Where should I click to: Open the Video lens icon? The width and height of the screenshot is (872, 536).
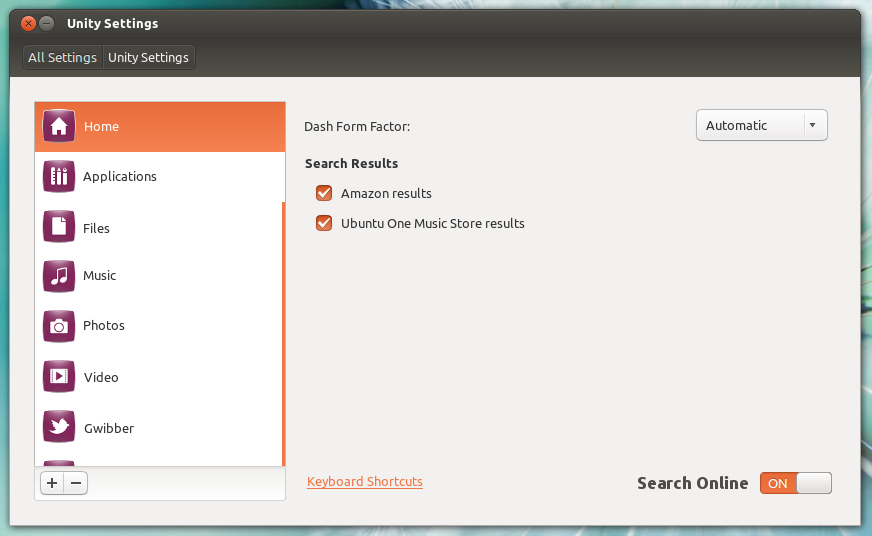point(59,376)
